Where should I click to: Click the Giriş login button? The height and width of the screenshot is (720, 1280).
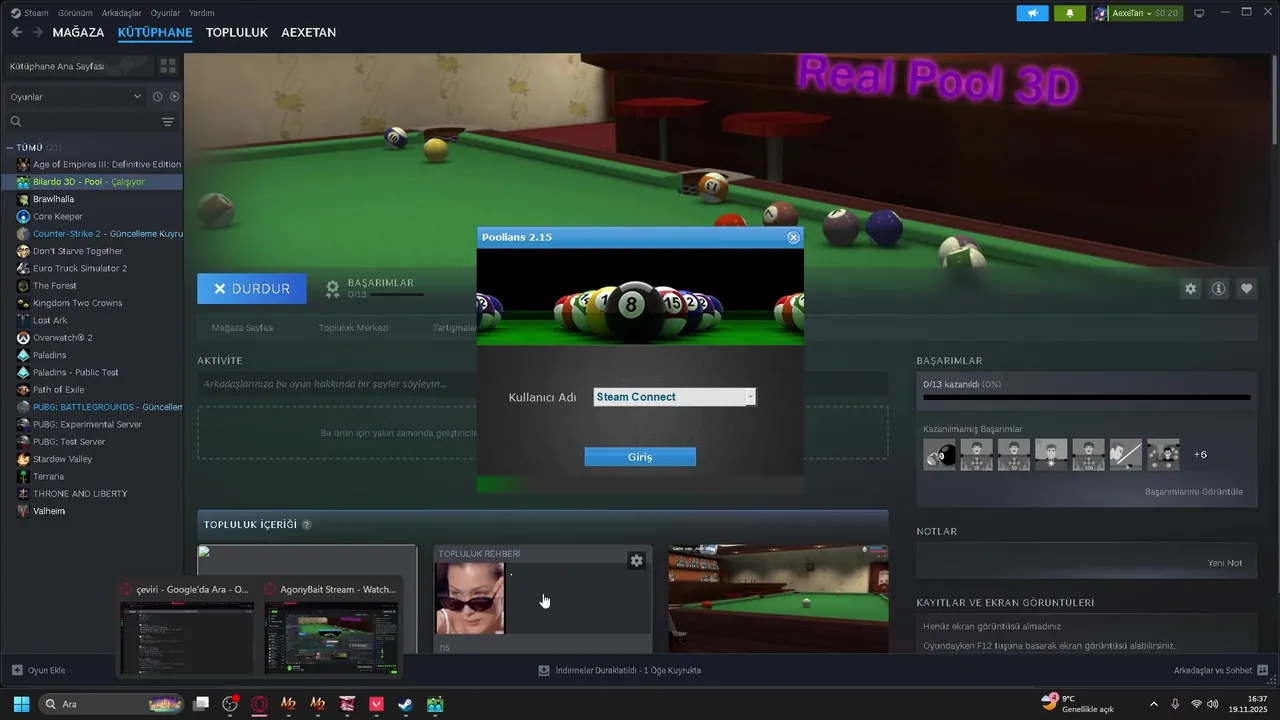tap(640, 457)
